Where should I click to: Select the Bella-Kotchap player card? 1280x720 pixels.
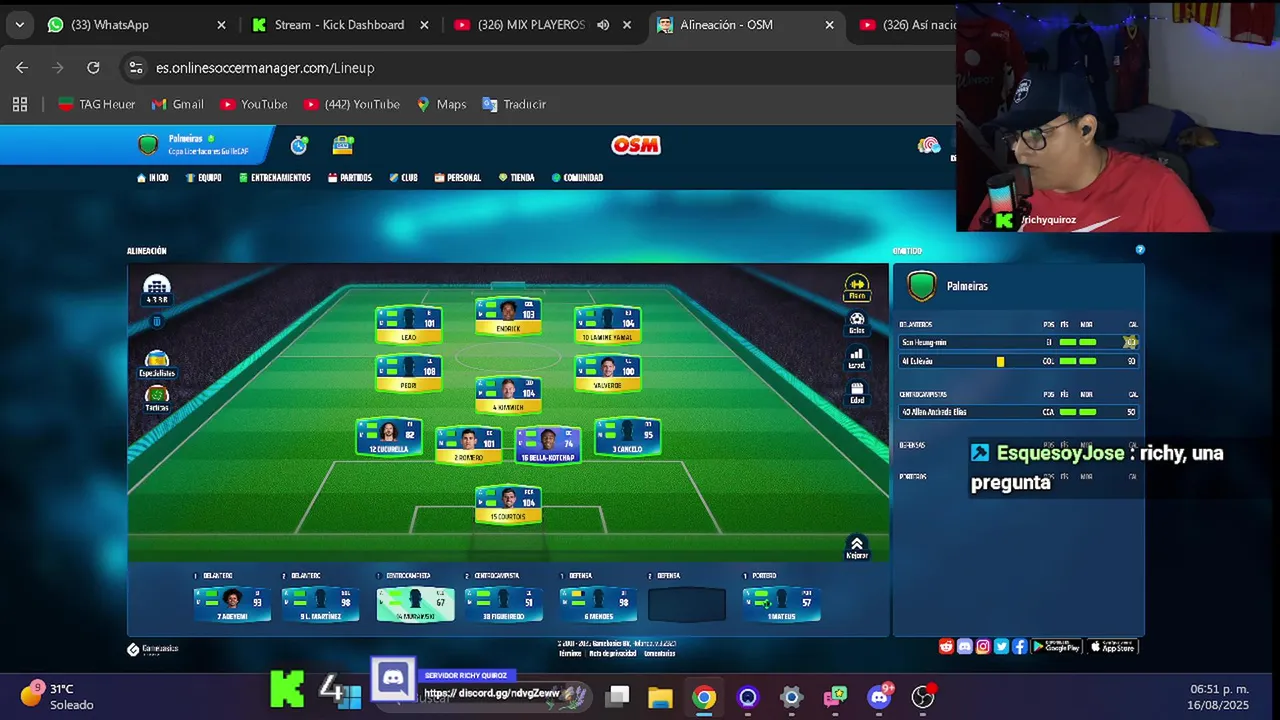548,446
